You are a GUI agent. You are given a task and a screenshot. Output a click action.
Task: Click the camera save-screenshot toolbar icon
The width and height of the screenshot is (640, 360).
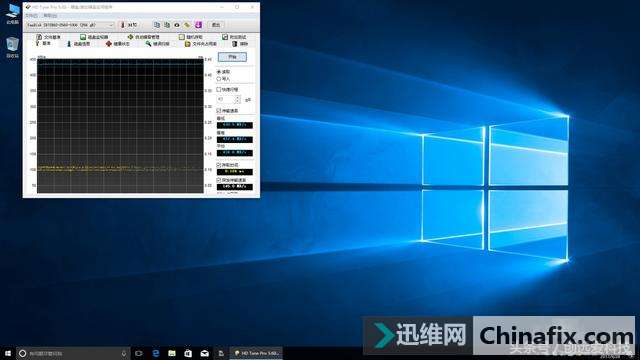[177, 25]
